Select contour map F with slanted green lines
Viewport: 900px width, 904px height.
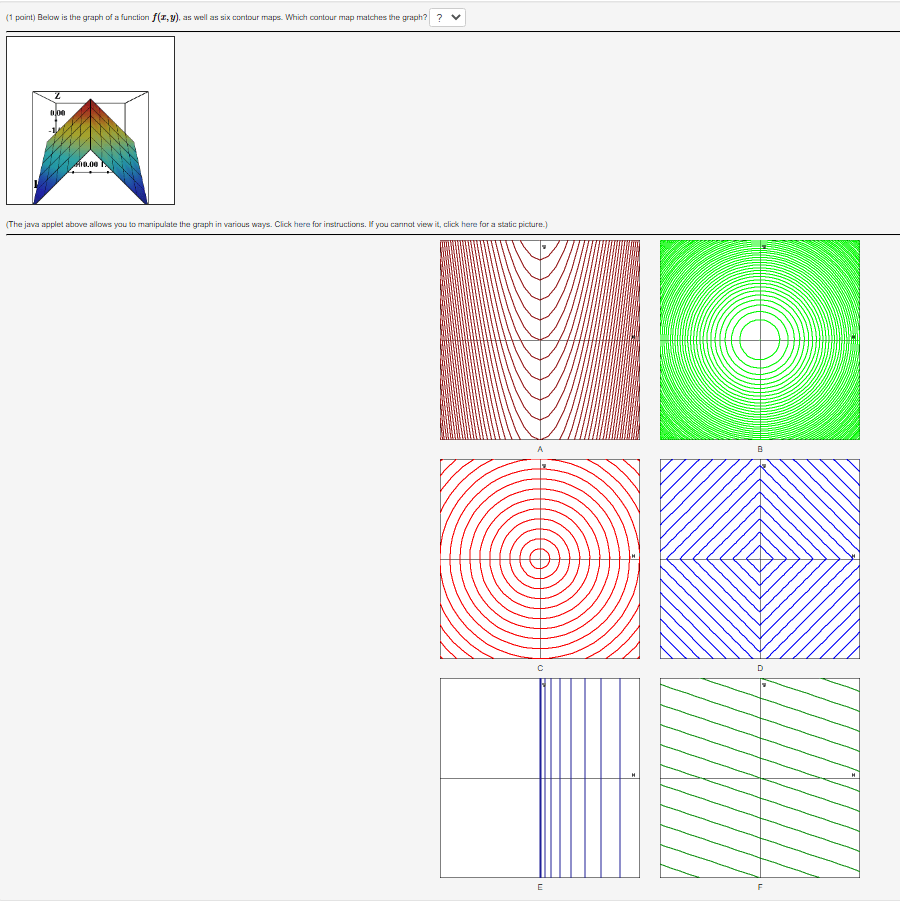[x=760, y=778]
